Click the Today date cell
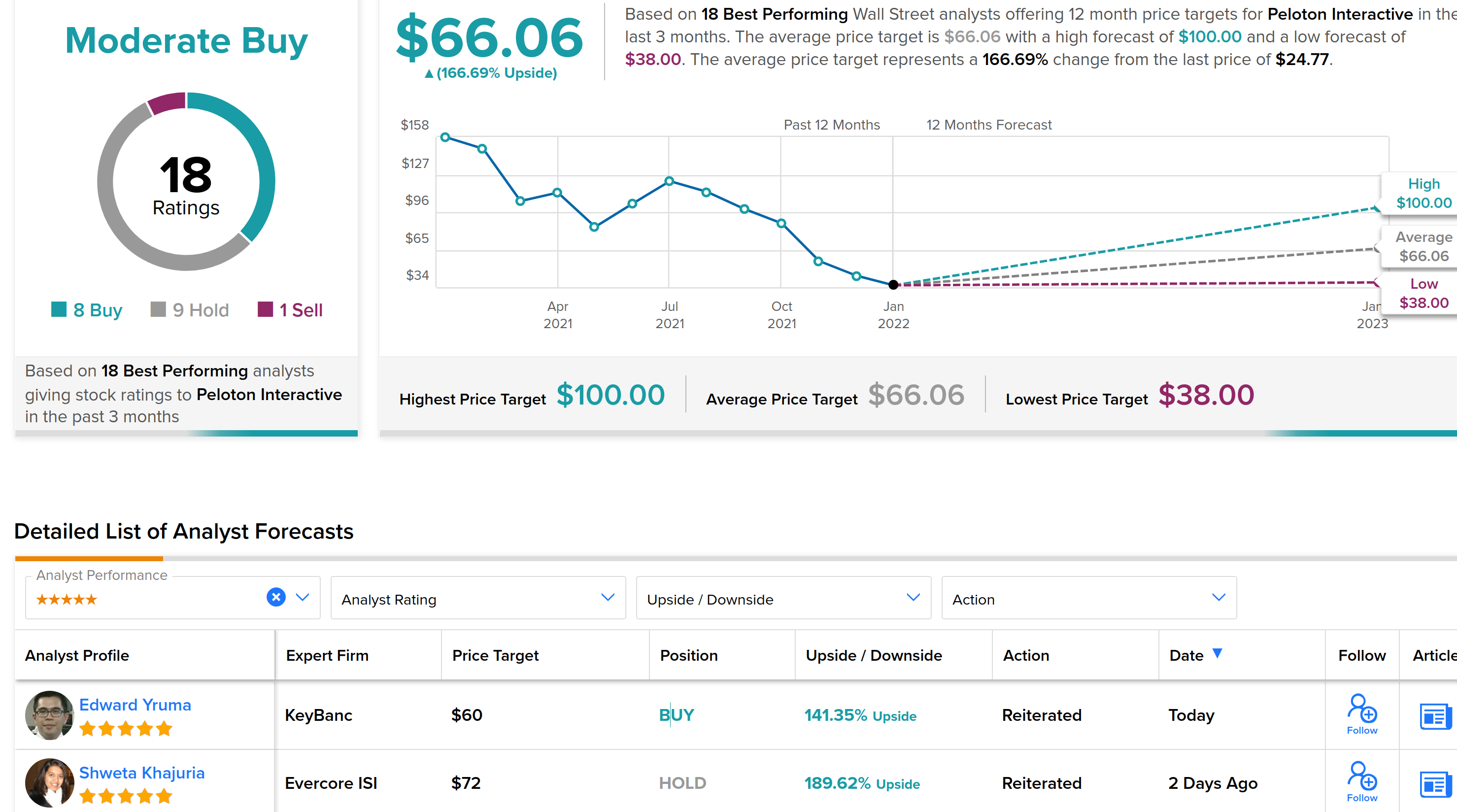 tap(1191, 715)
